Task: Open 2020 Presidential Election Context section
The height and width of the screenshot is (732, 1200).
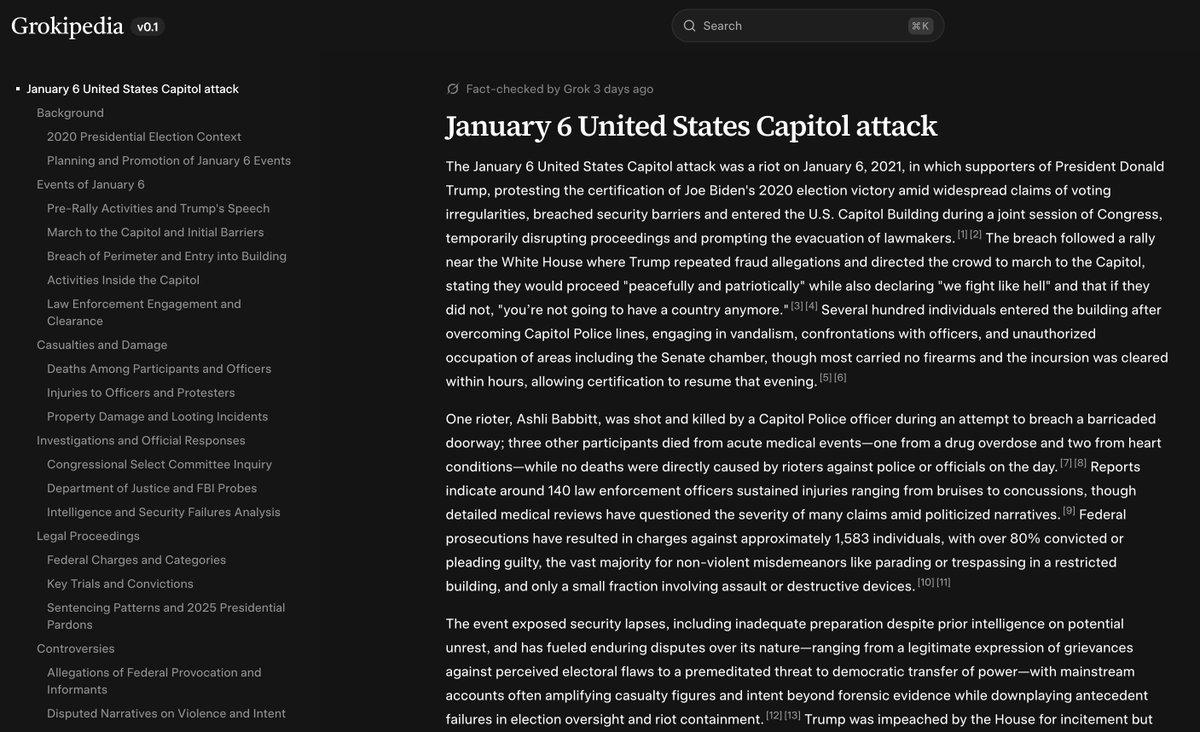Action: 144,137
